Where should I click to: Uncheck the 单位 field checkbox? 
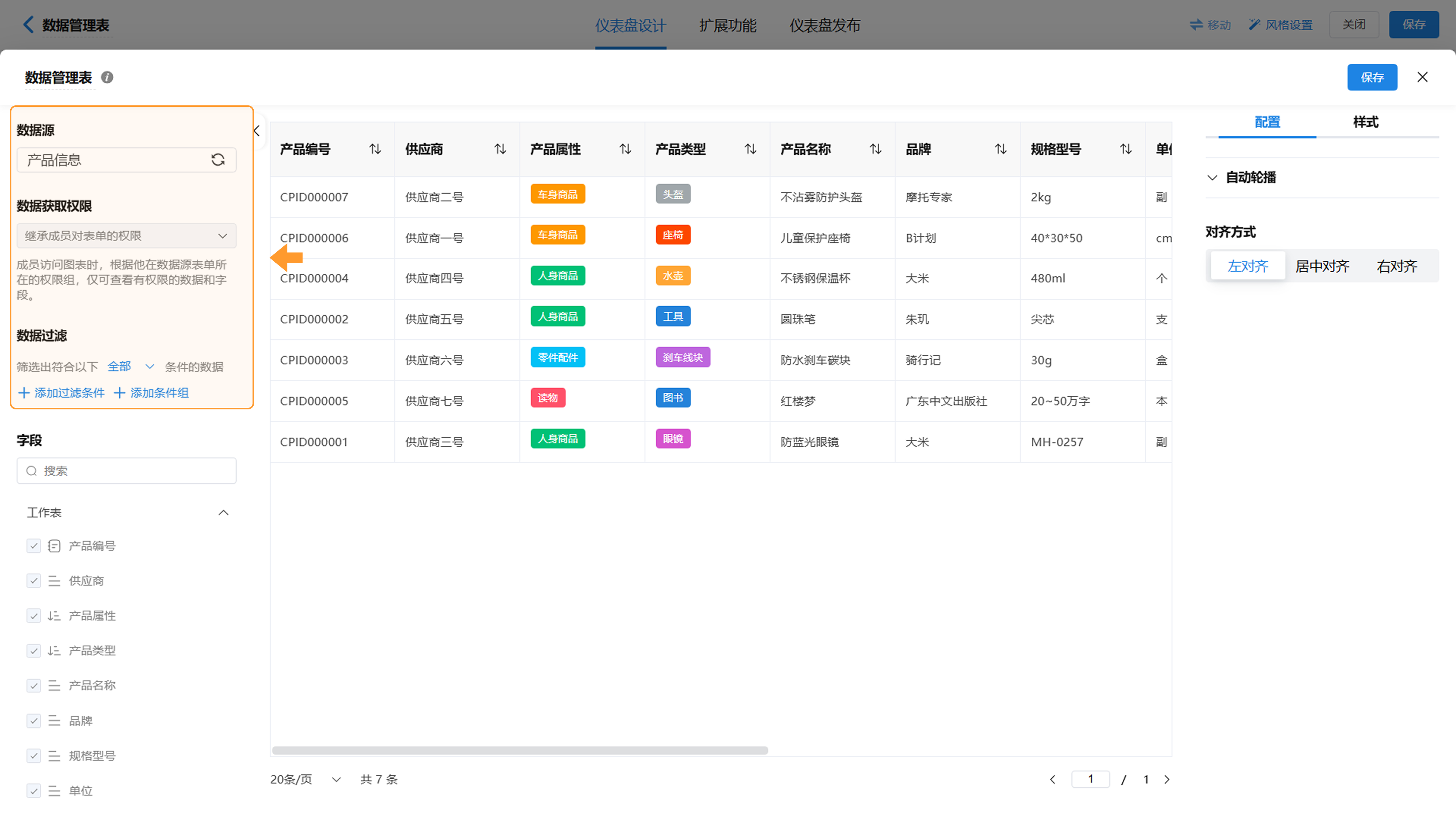click(x=34, y=791)
